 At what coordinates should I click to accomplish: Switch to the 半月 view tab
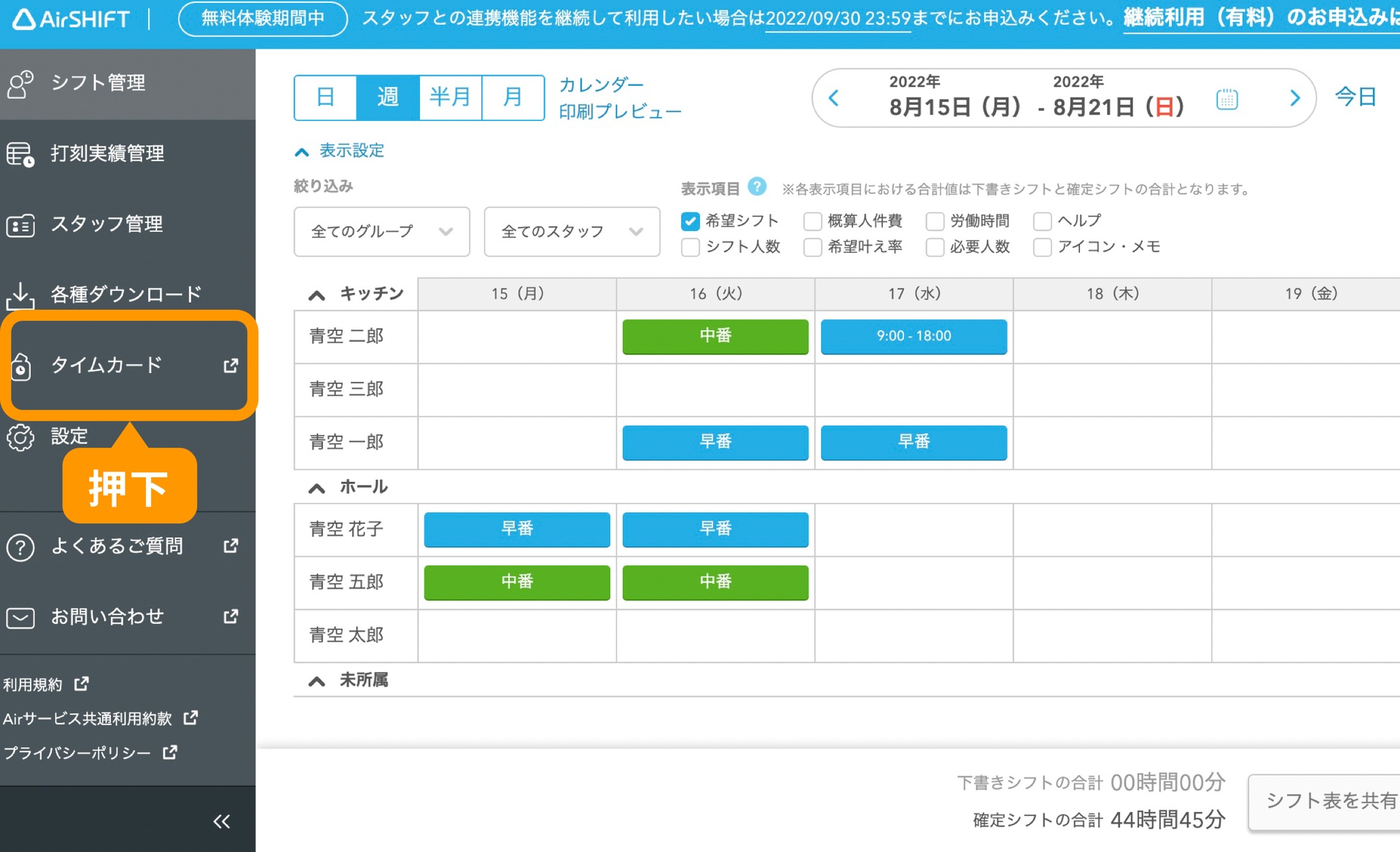tap(450, 98)
